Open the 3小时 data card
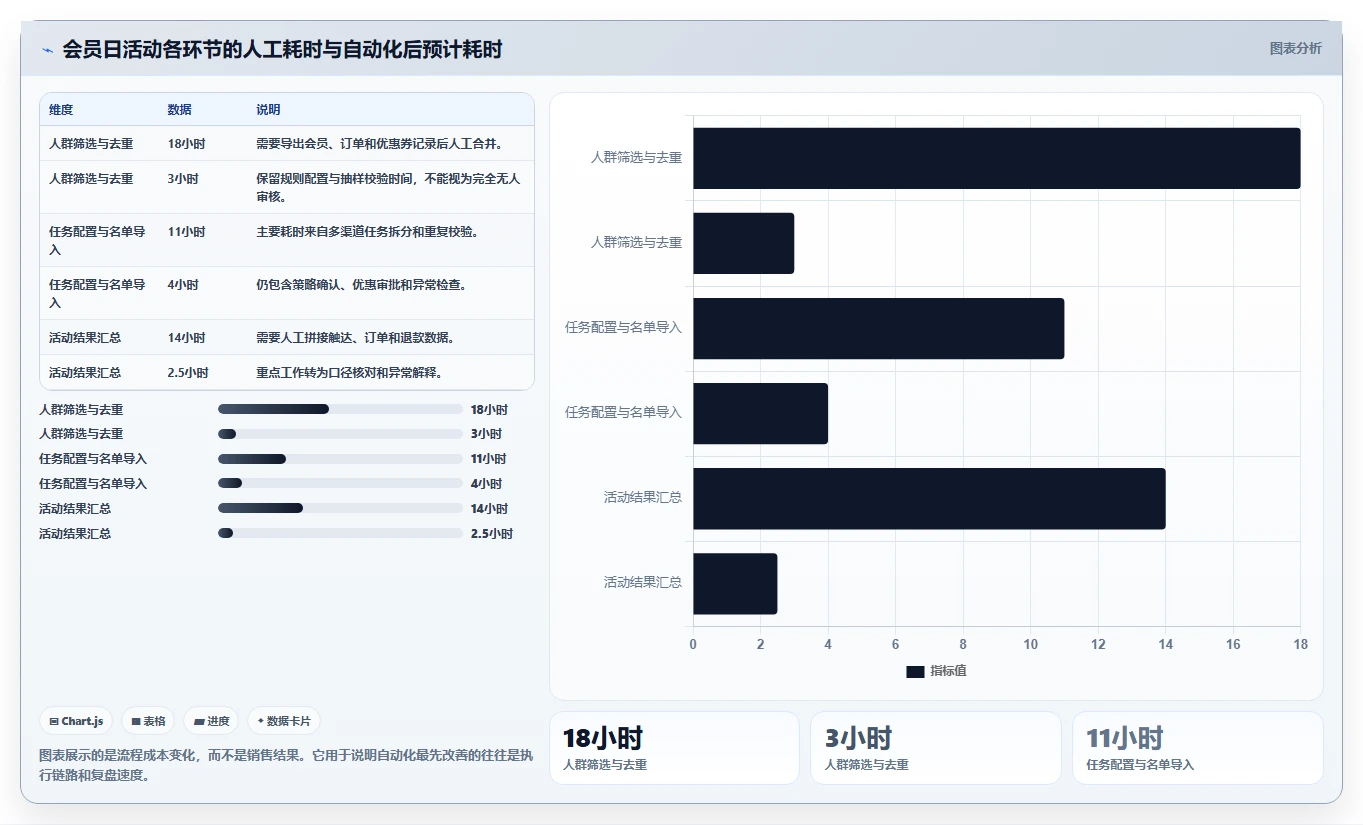1363x825 pixels. pos(936,748)
